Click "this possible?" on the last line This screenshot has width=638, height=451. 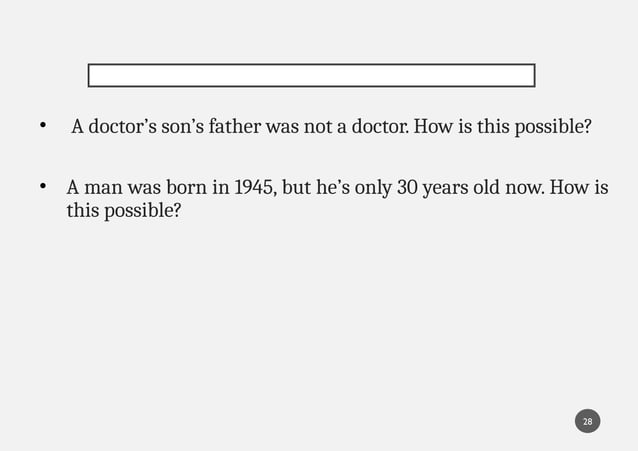pos(124,211)
